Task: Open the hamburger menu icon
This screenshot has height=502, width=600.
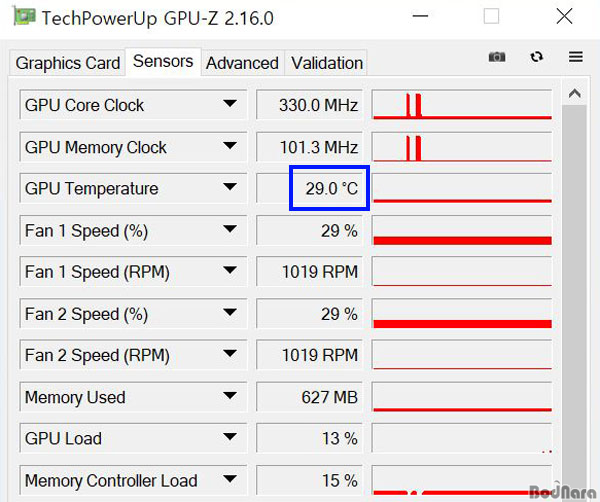Action: (x=575, y=58)
